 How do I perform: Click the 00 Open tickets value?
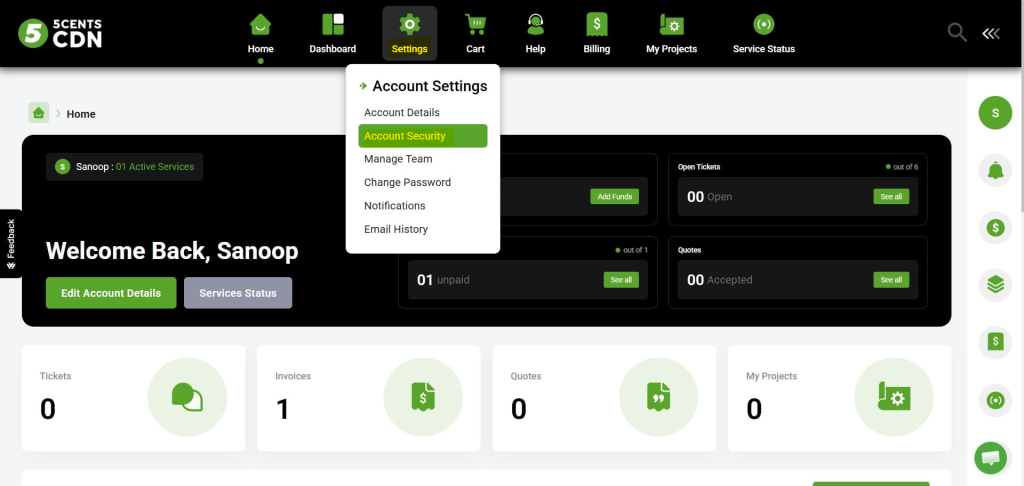click(x=709, y=197)
